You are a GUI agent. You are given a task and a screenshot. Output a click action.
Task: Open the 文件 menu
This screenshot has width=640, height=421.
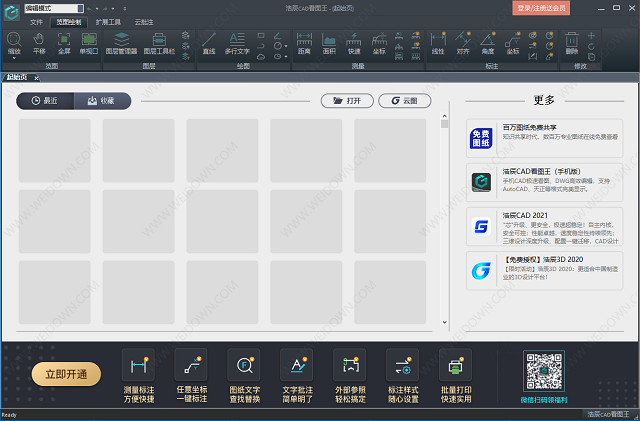point(36,22)
